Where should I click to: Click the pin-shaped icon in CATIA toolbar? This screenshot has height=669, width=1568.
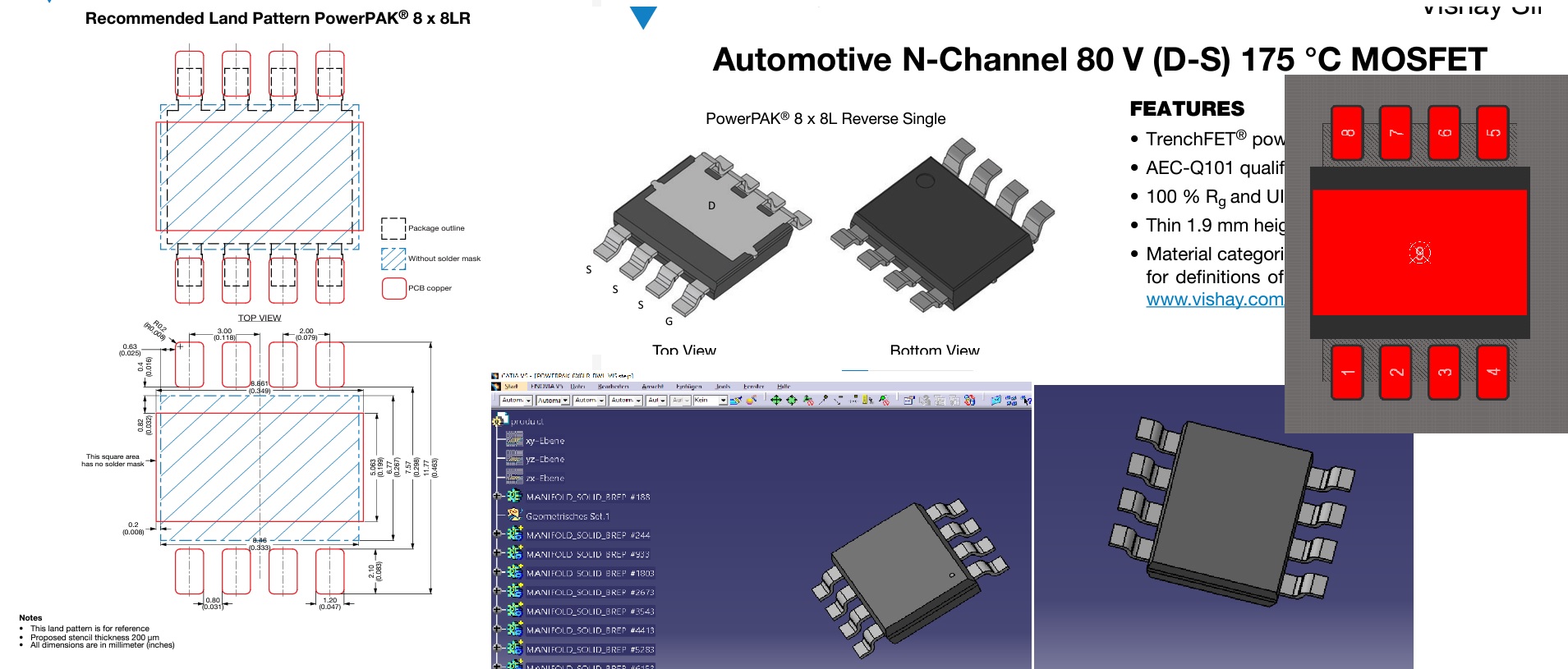tap(823, 400)
